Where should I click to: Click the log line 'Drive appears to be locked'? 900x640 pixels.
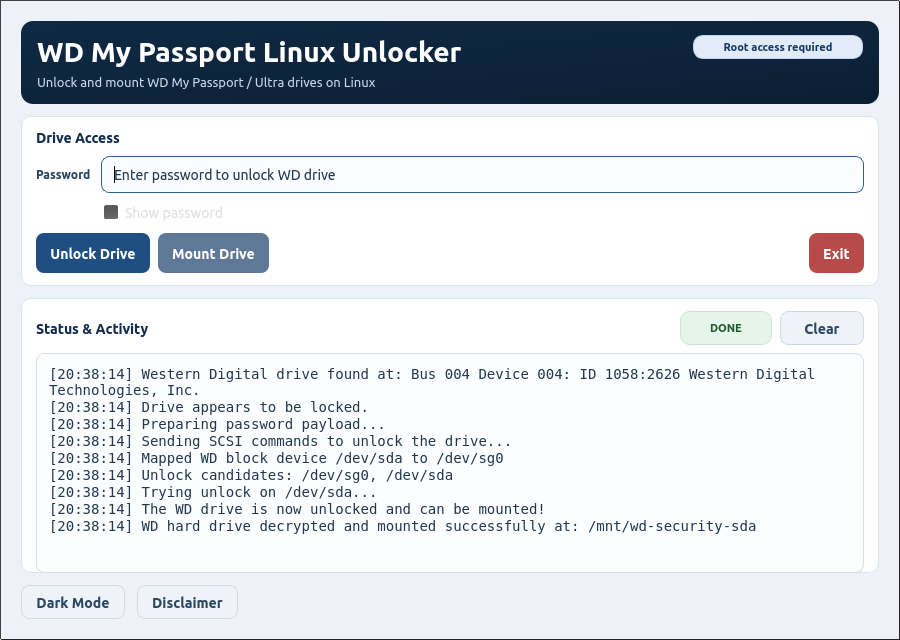[208, 407]
